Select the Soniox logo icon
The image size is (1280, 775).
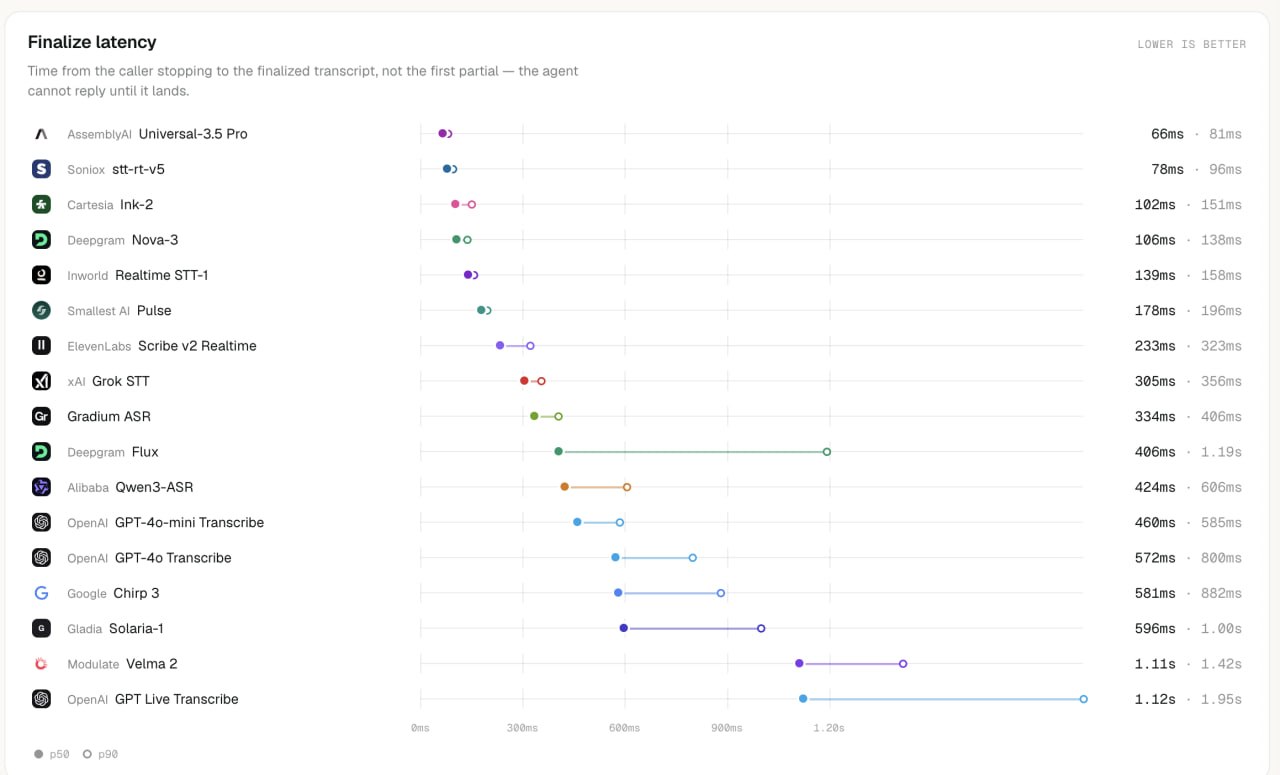[x=41, y=169]
